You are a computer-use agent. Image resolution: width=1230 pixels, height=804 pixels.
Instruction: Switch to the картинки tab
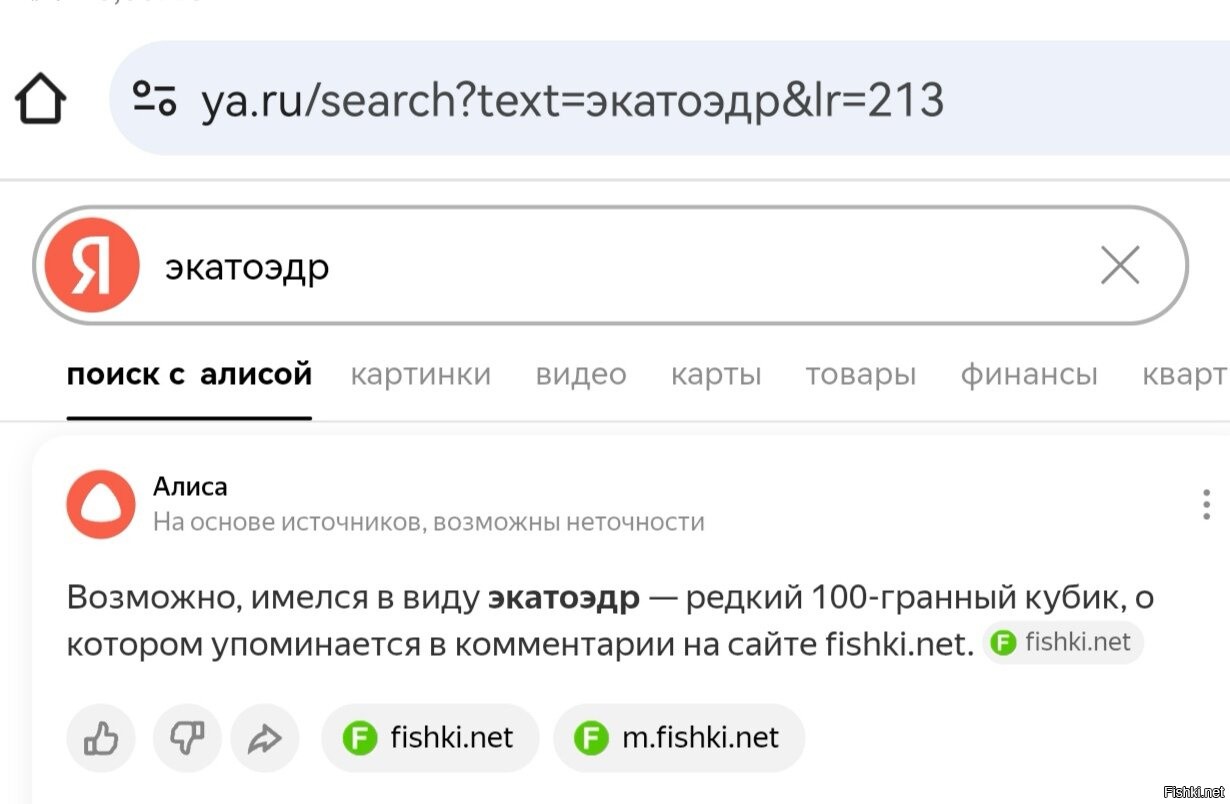coord(421,375)
